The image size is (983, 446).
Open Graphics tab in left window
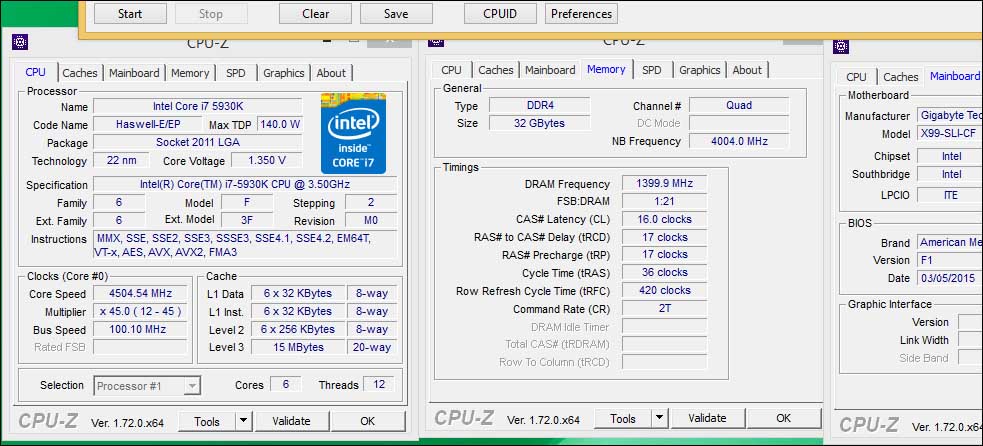coord(283,73)
